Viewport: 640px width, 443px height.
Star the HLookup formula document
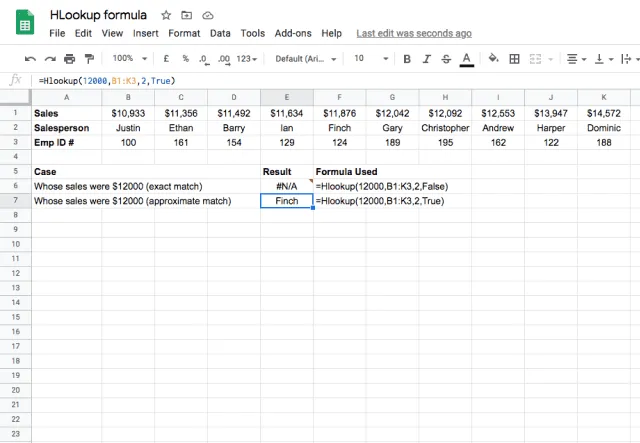[166, 16]
